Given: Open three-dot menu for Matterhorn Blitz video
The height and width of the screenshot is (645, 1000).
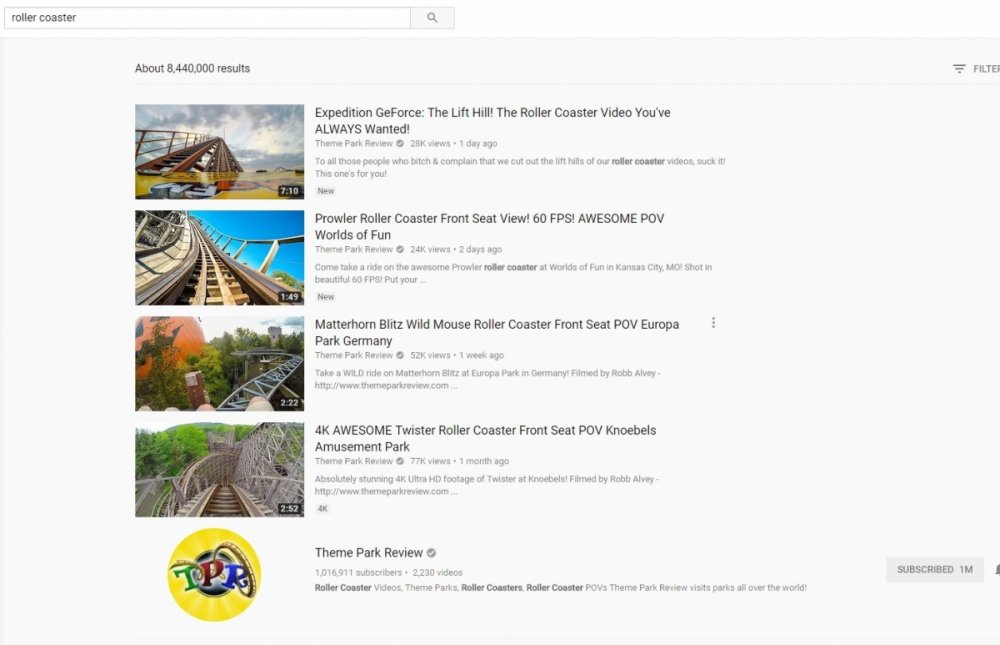Looking at the screenshot, I should click(x=713, y=323).
